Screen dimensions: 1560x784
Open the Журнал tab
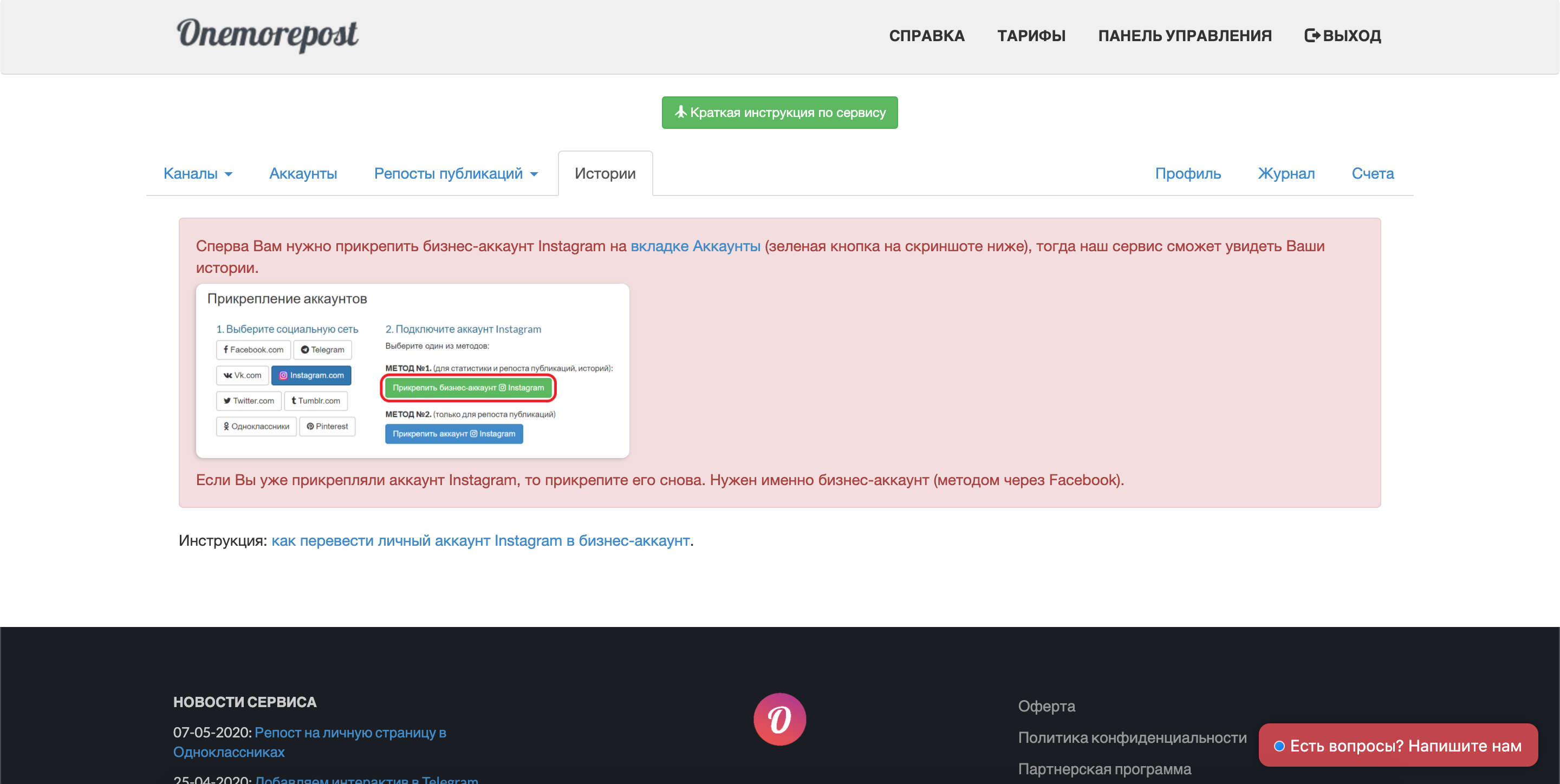(1286, 174)
